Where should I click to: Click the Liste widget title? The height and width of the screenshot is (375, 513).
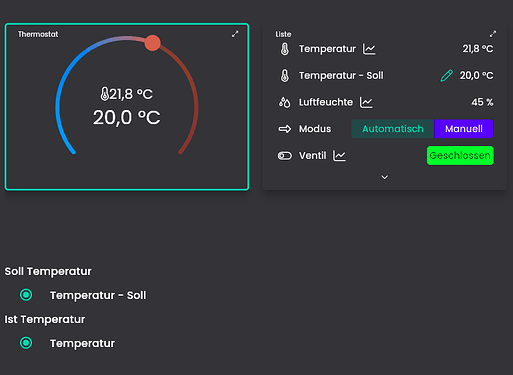283,34
